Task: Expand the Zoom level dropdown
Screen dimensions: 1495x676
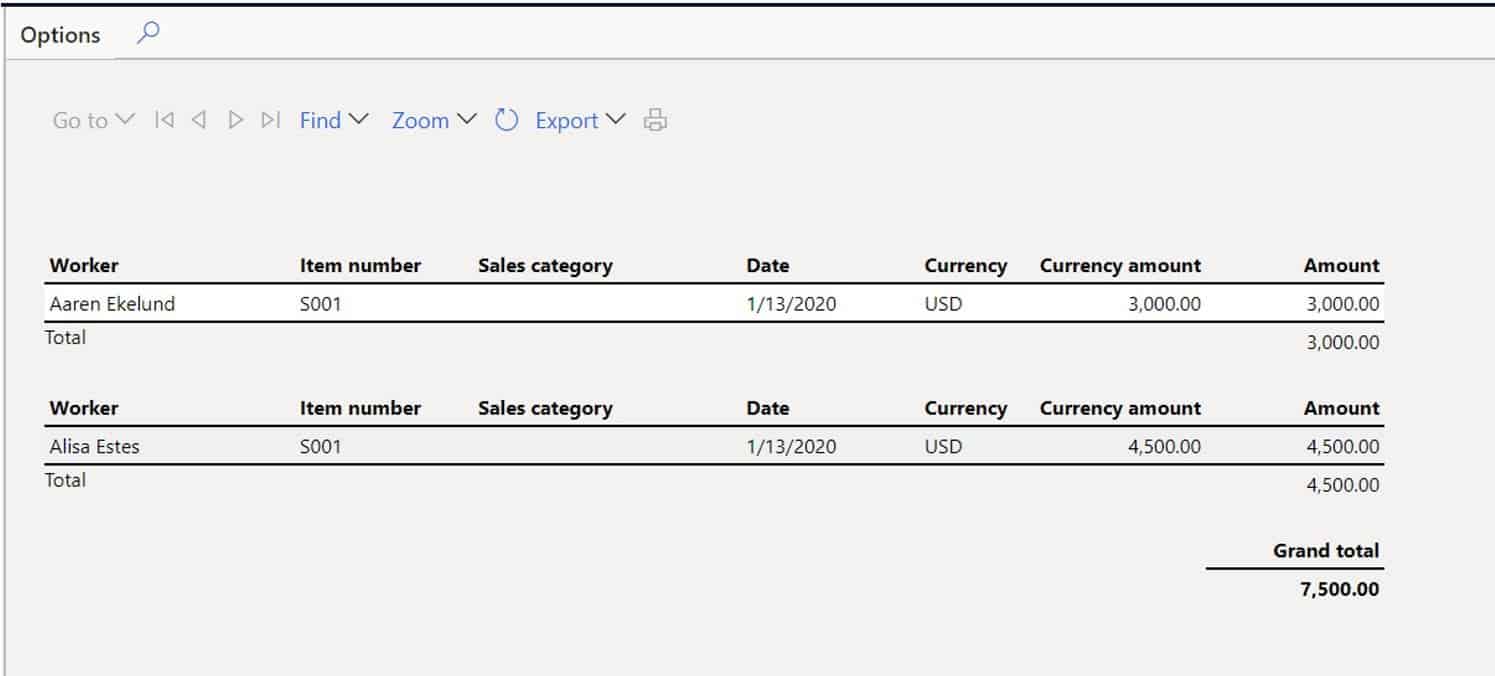Action: (x=466, y=119)
